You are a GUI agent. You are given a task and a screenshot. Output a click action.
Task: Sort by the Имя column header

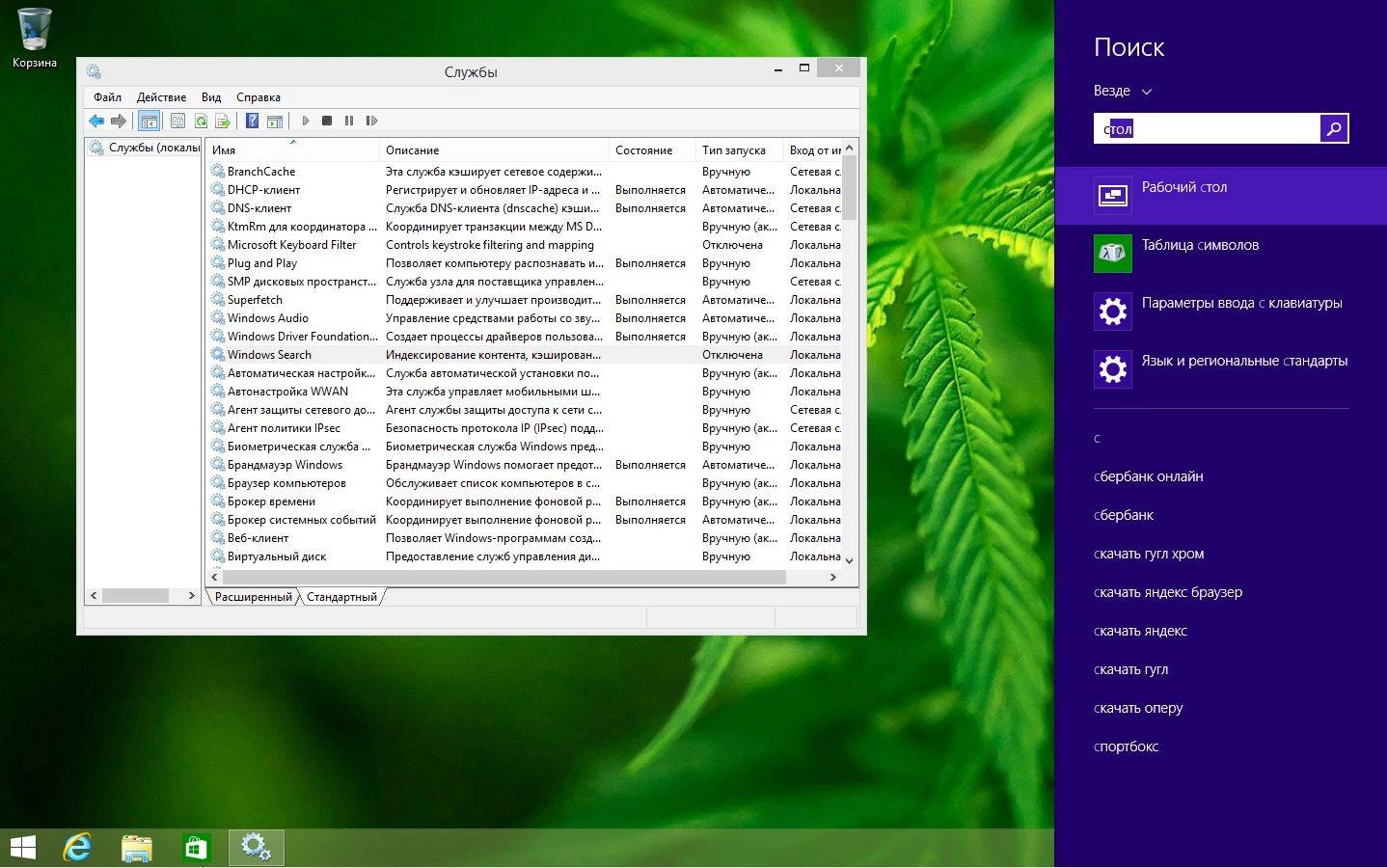pyautogui.click(x=293, y=149)
